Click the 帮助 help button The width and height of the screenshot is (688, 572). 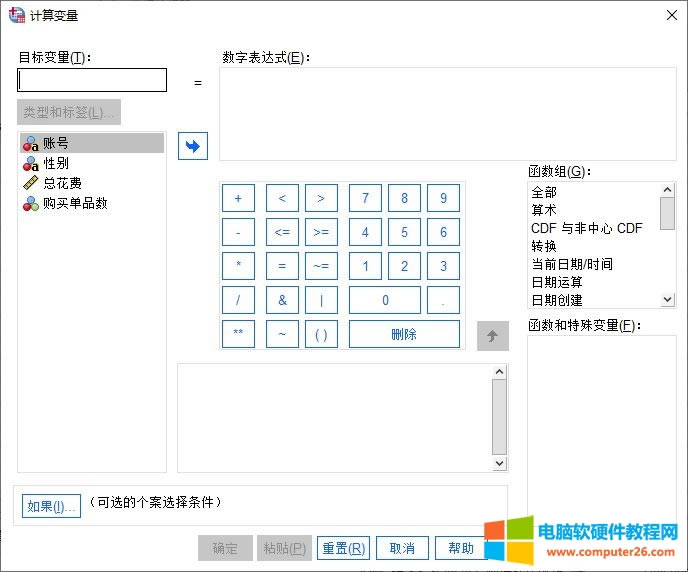coord(461,548)
